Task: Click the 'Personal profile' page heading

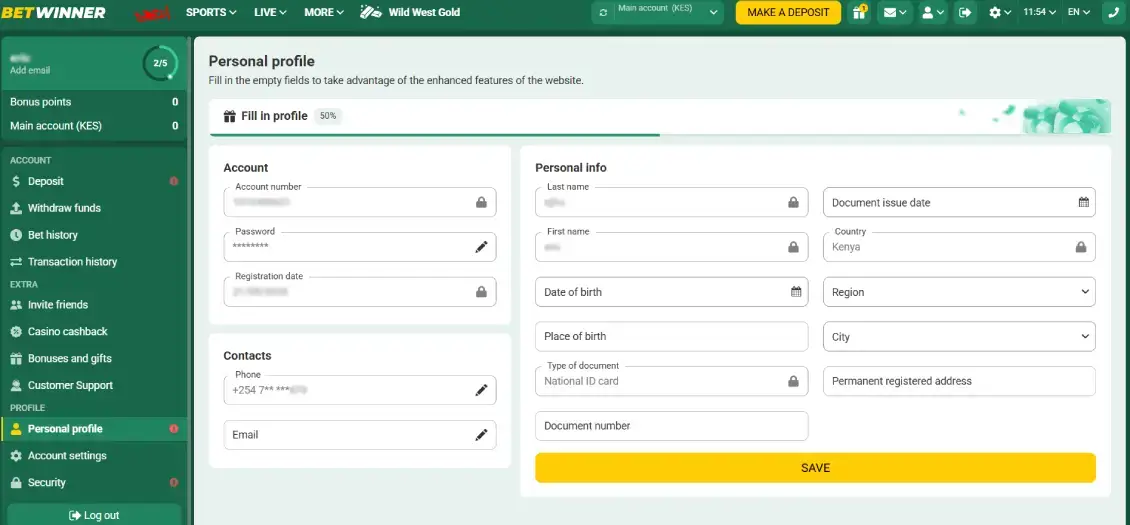Action: point(262,62)
